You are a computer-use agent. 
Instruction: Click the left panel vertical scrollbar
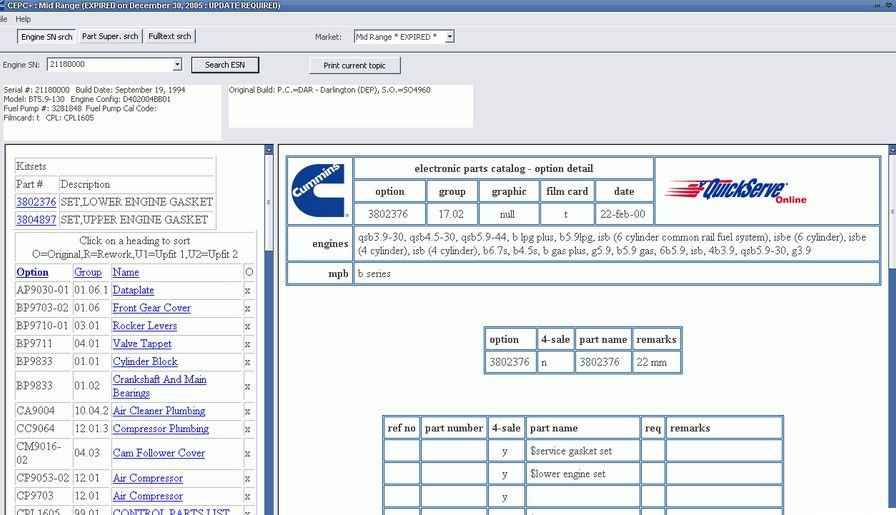click(x=268, y=330)
